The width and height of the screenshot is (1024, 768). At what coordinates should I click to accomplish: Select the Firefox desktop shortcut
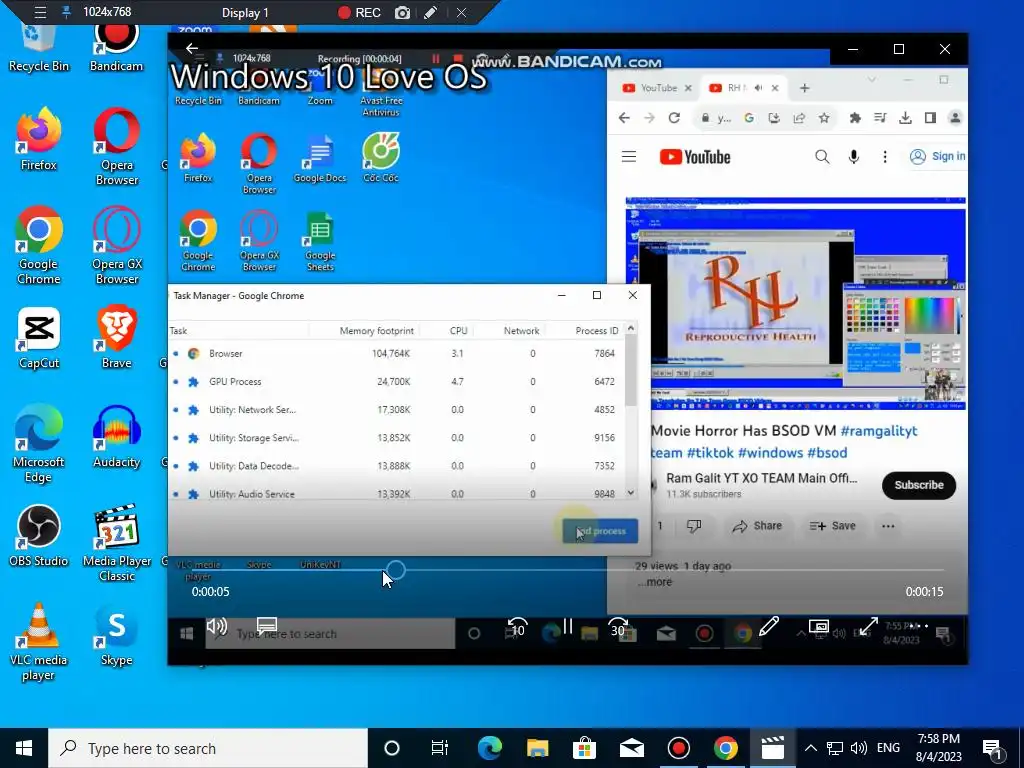pos(39,138)
